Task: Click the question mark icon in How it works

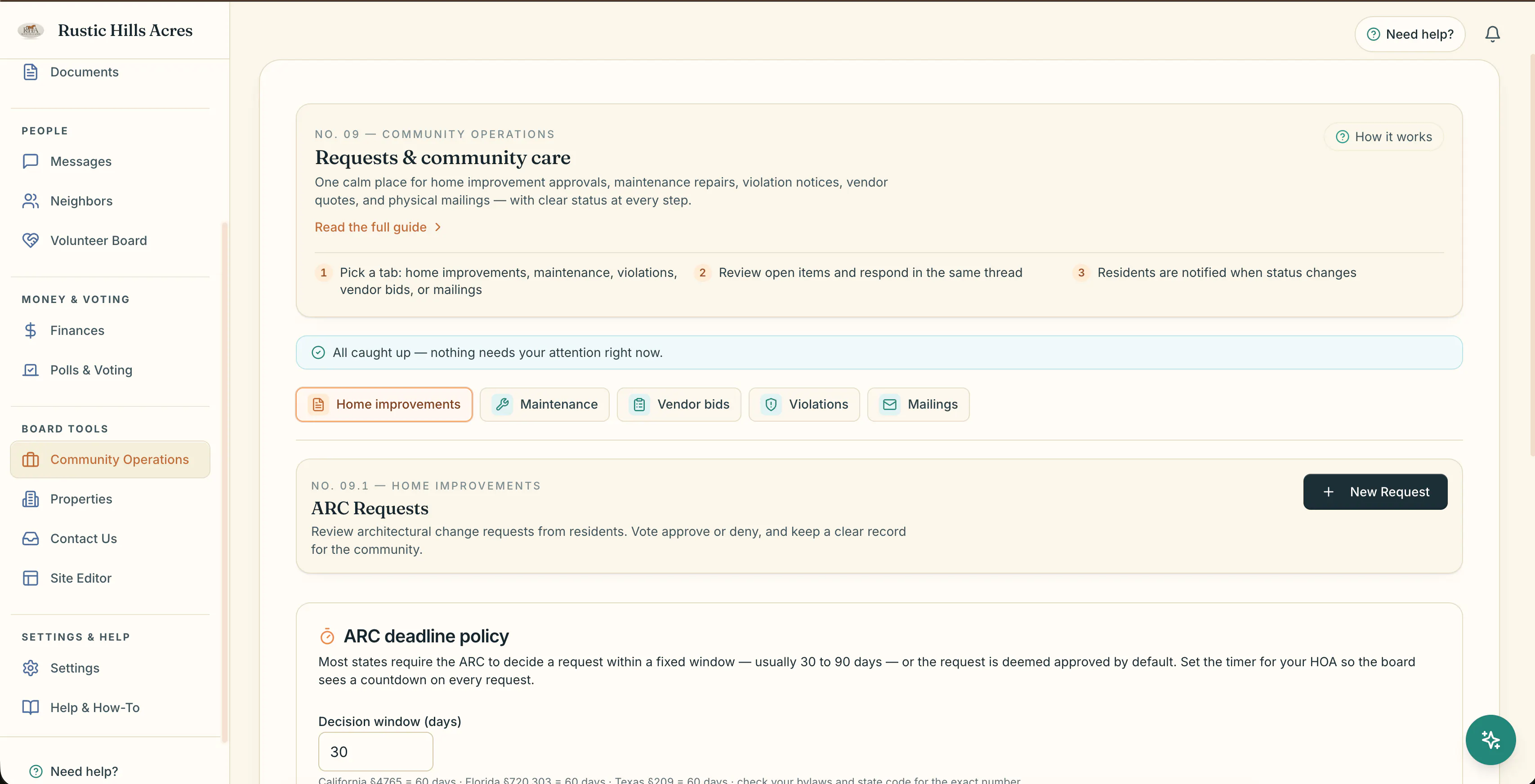Action: click(x=1342, y=137)
